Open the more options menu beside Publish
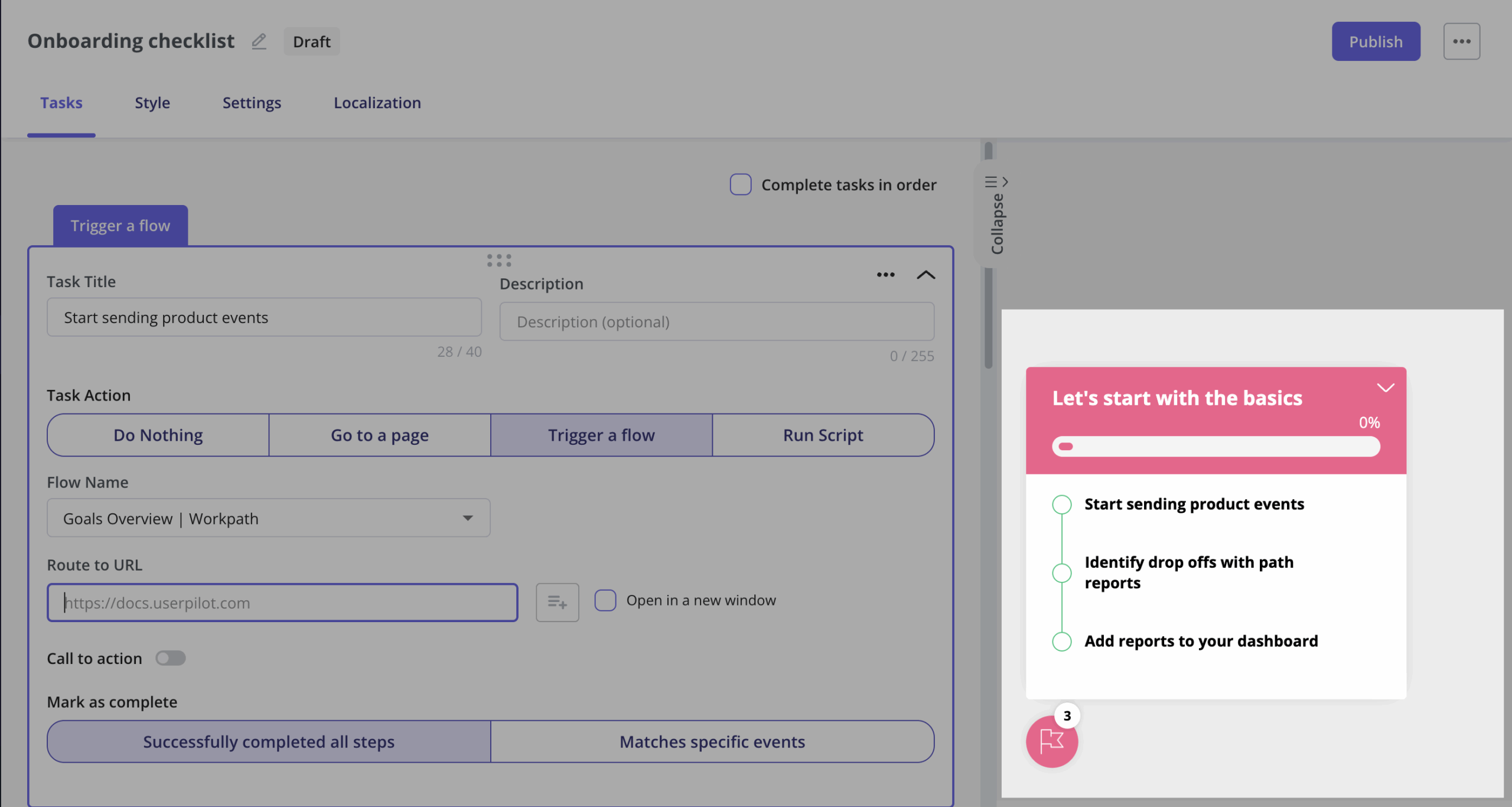Viewport: 1512px width, 807px height. coord(1461,41)
